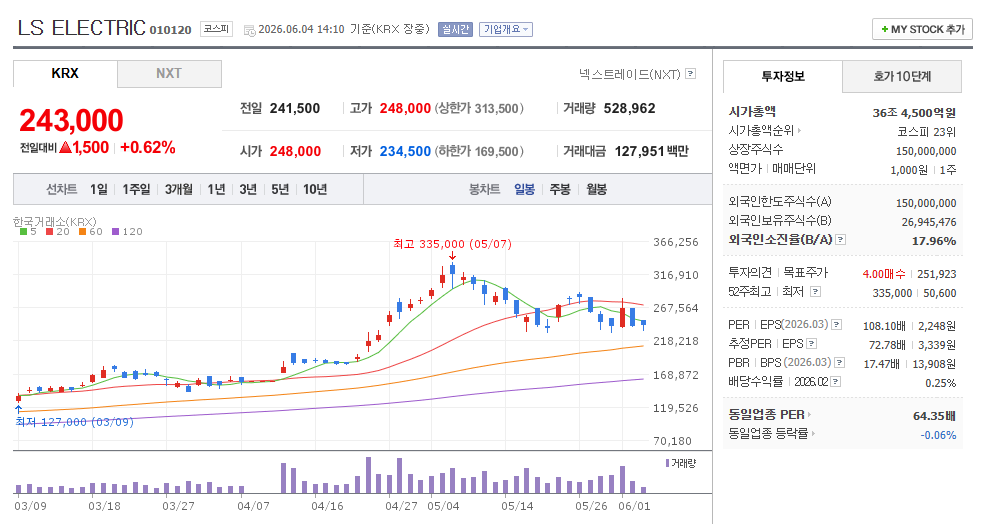Click the +0.62% change rate
The width and height of the screenshot is (983, 524).
(148, 147)
